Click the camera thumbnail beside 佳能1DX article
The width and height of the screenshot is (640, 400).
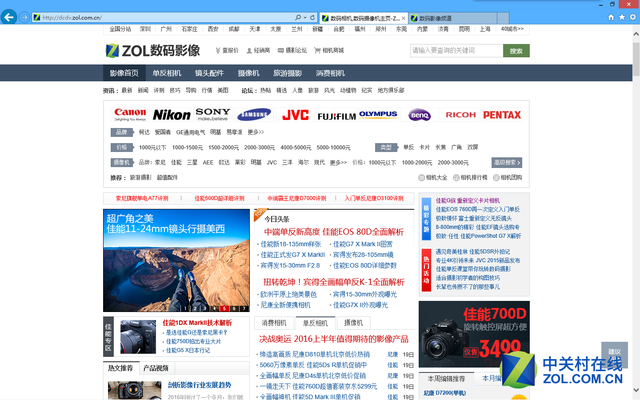[138, 337]
